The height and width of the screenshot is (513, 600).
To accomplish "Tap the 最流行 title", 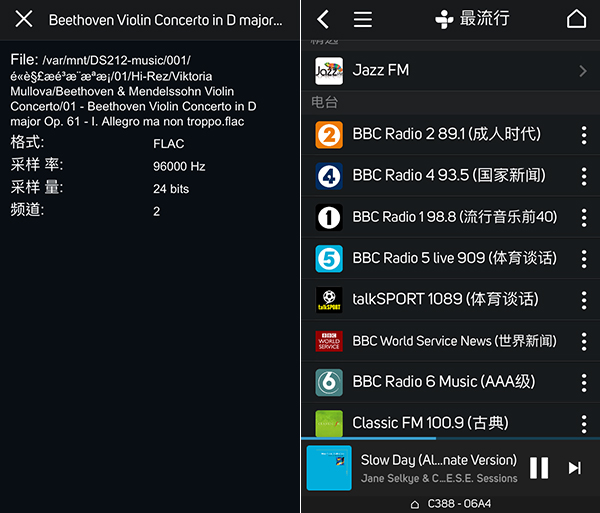I will [x=484, y=19].
